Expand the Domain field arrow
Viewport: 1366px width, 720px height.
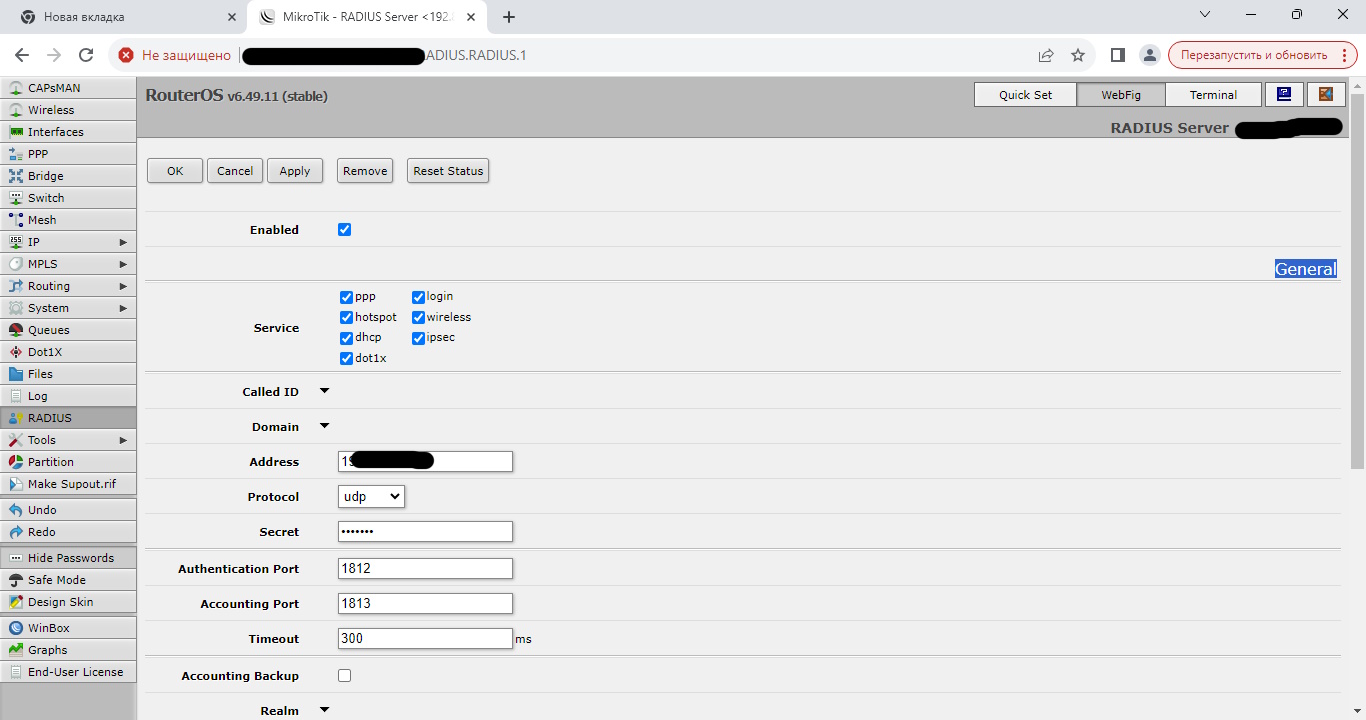(x=324, y=426)
